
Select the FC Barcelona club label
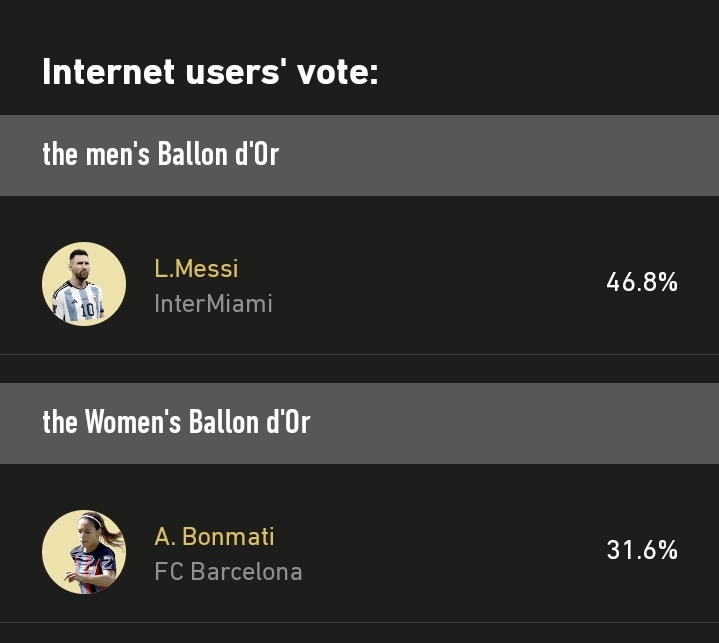tap(228, 572)
